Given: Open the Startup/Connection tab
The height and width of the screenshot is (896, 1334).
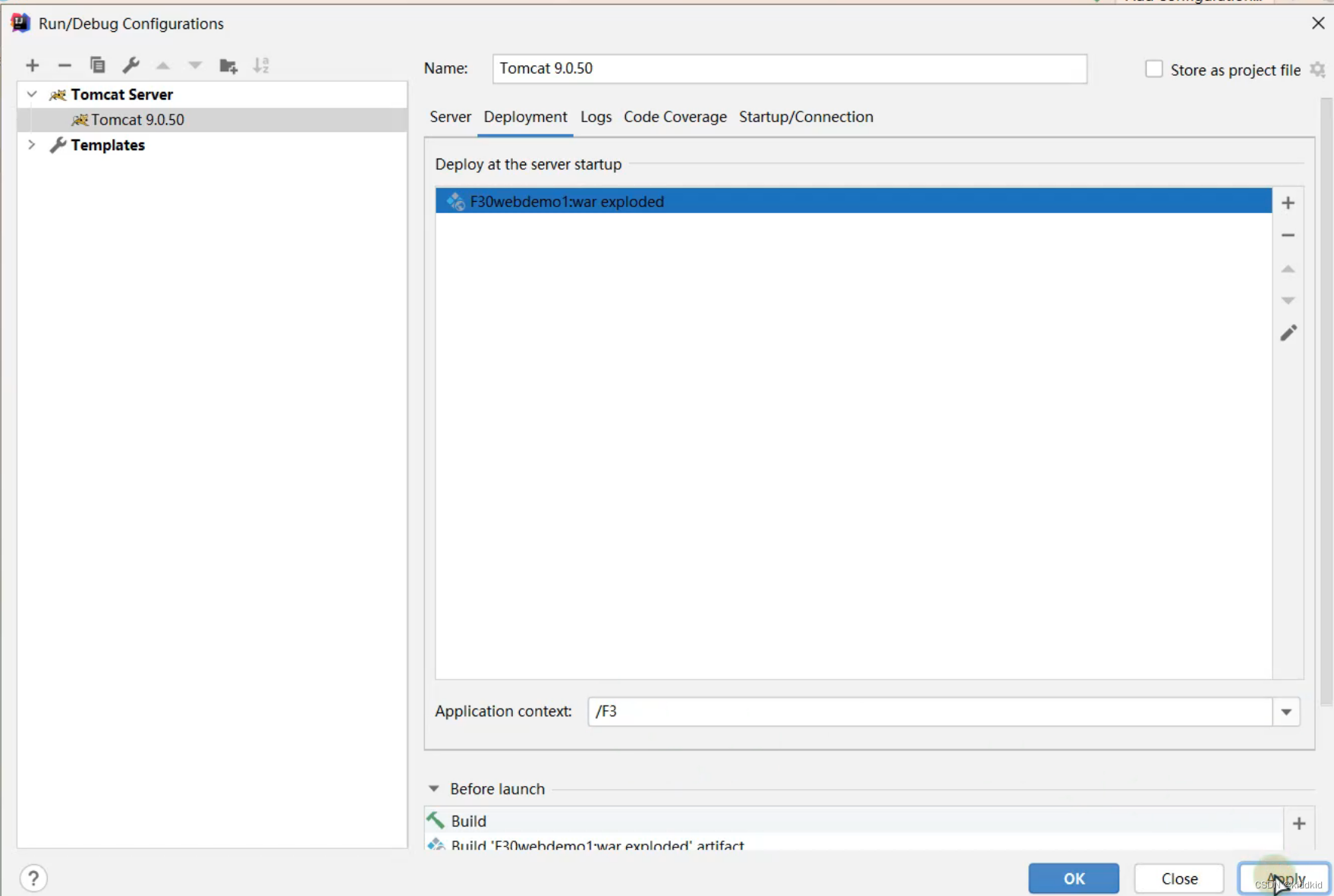Looking at the screenshot, I should pos(806,117).
